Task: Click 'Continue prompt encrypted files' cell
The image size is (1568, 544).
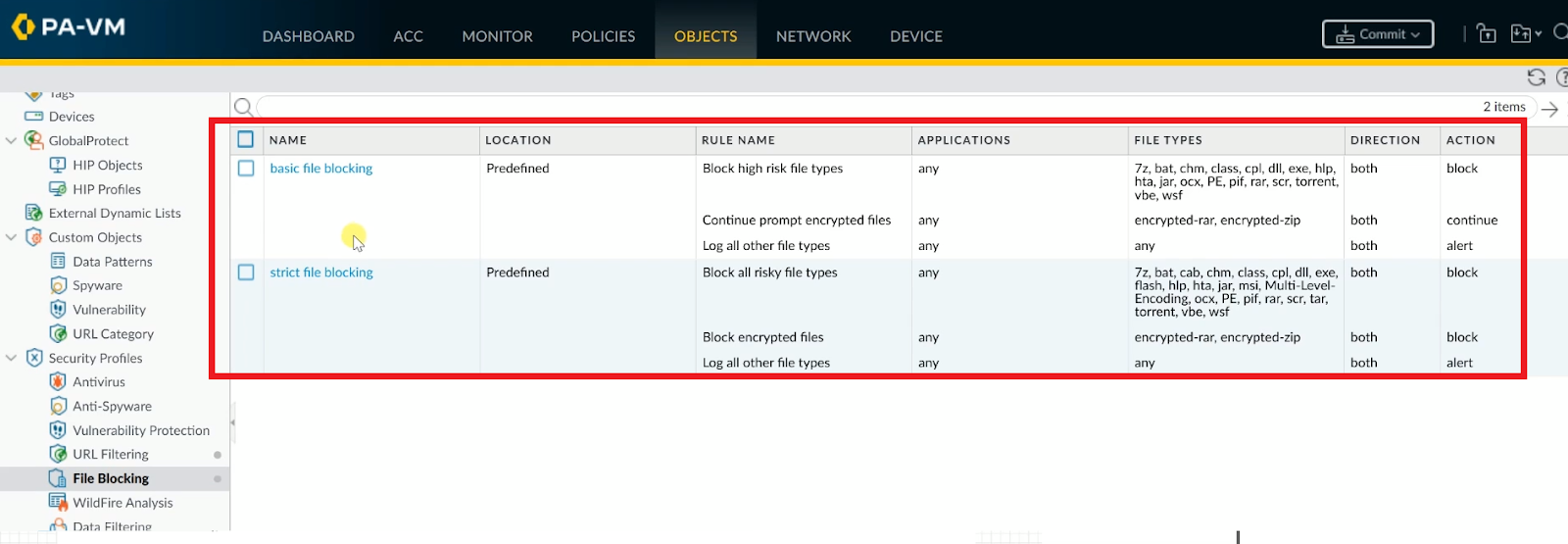Action: [x=797, y=221]
